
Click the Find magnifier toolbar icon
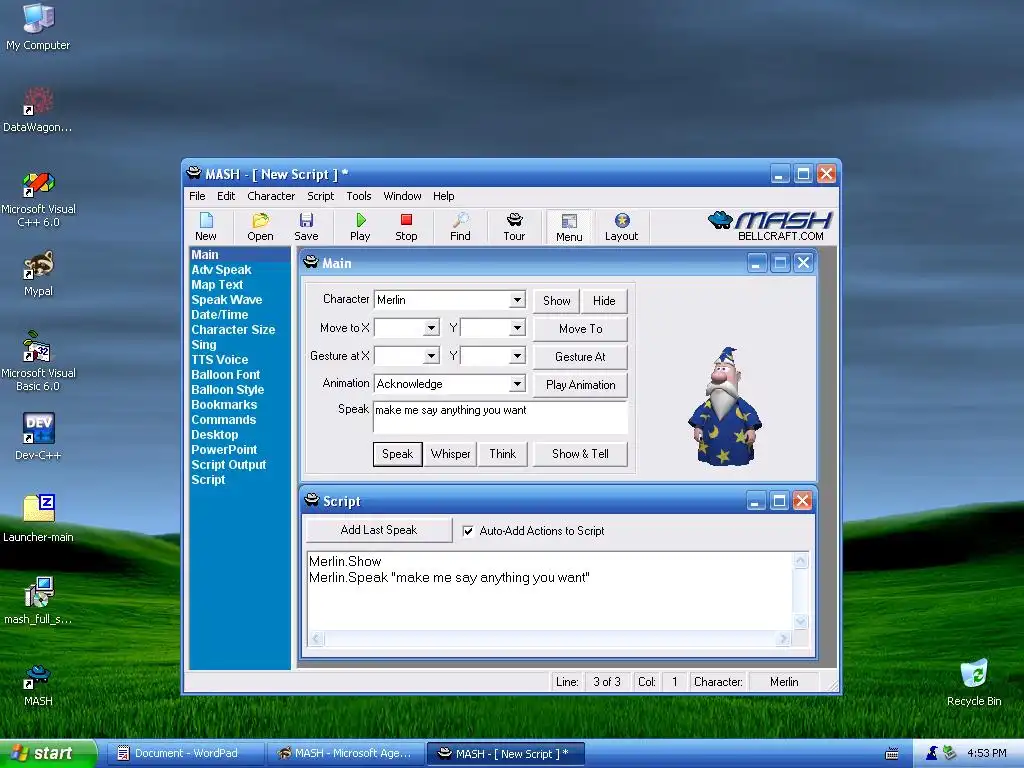[x=460, y=227]
